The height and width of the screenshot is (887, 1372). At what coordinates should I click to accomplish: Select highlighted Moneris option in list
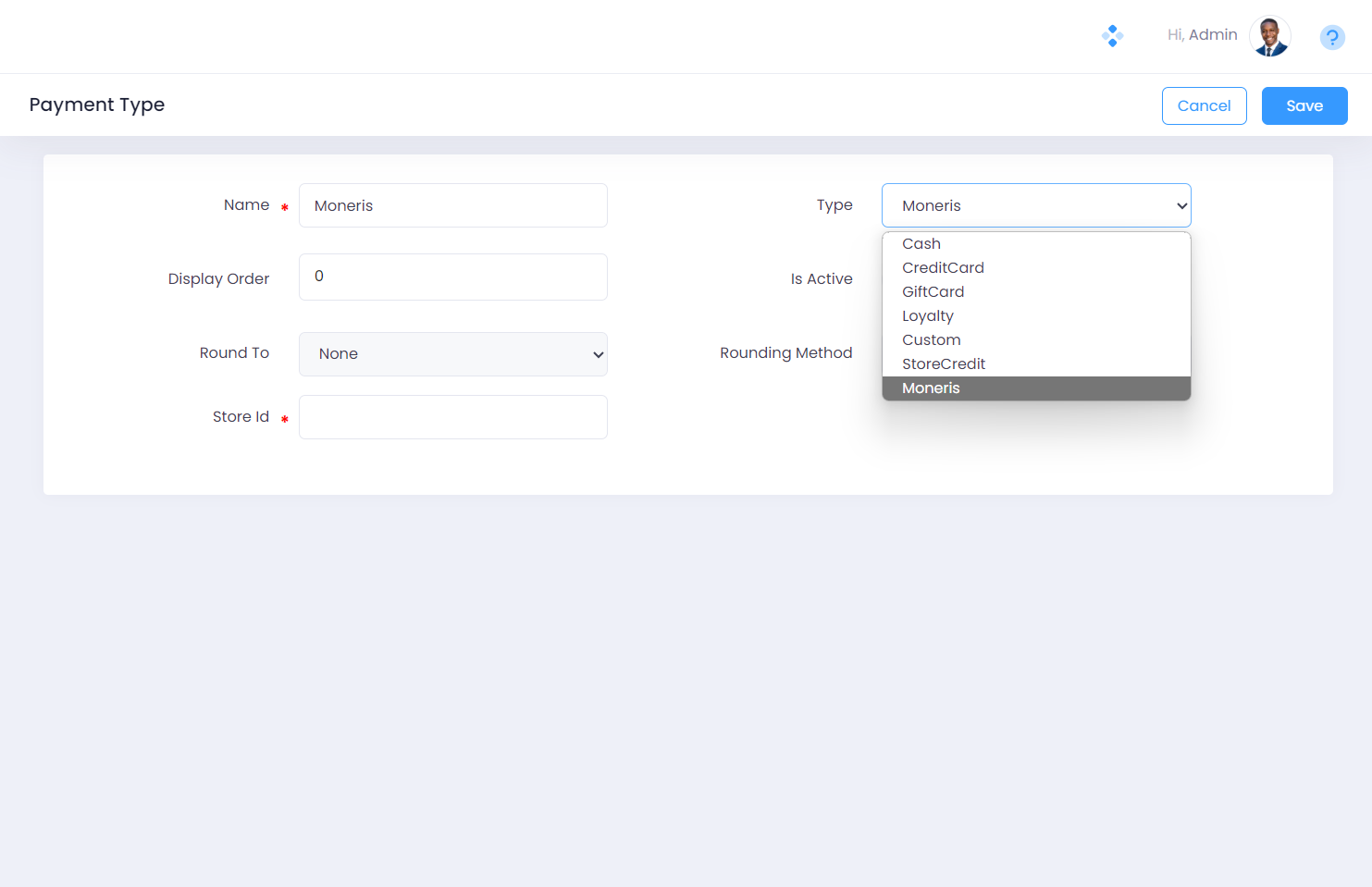(931, 388)
